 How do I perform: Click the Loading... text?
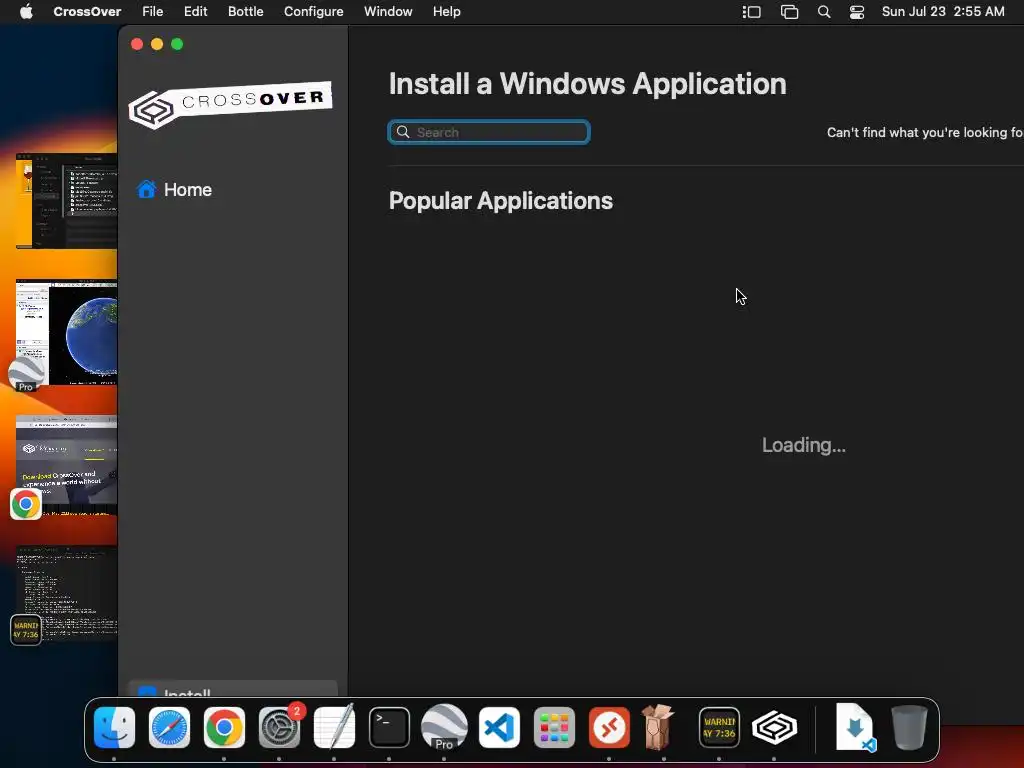click(804, 445)
